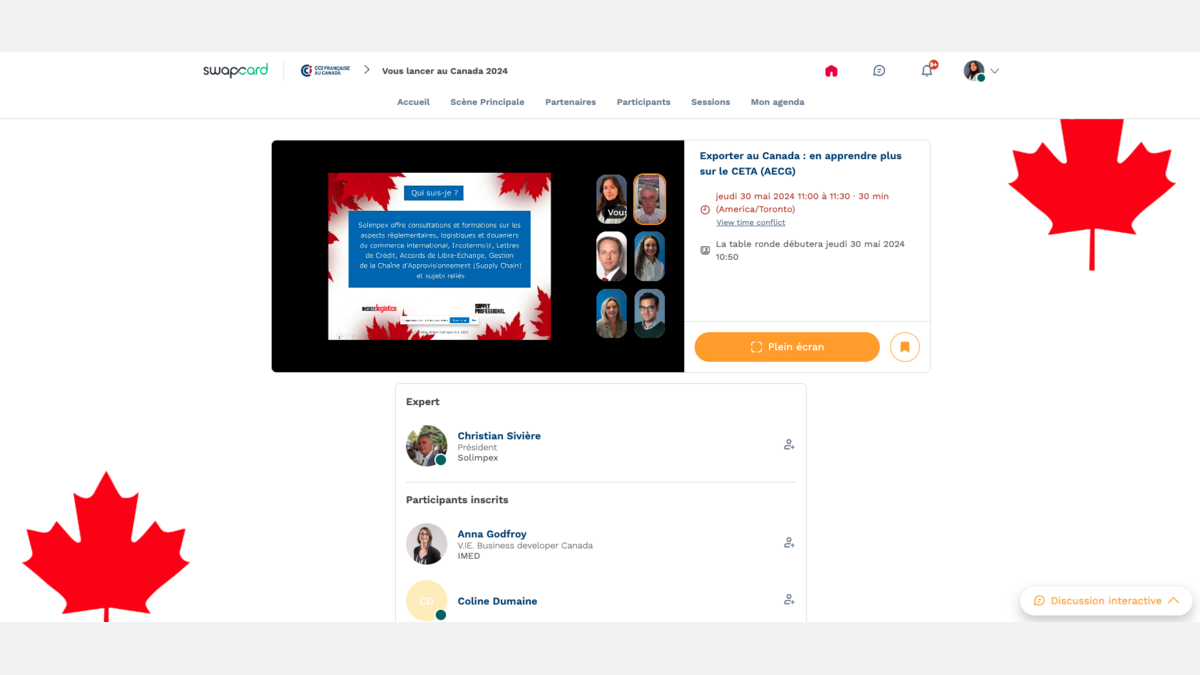Open the notifications bell
The width and height of the screenshot is (1200, 675).
(927, 71)
